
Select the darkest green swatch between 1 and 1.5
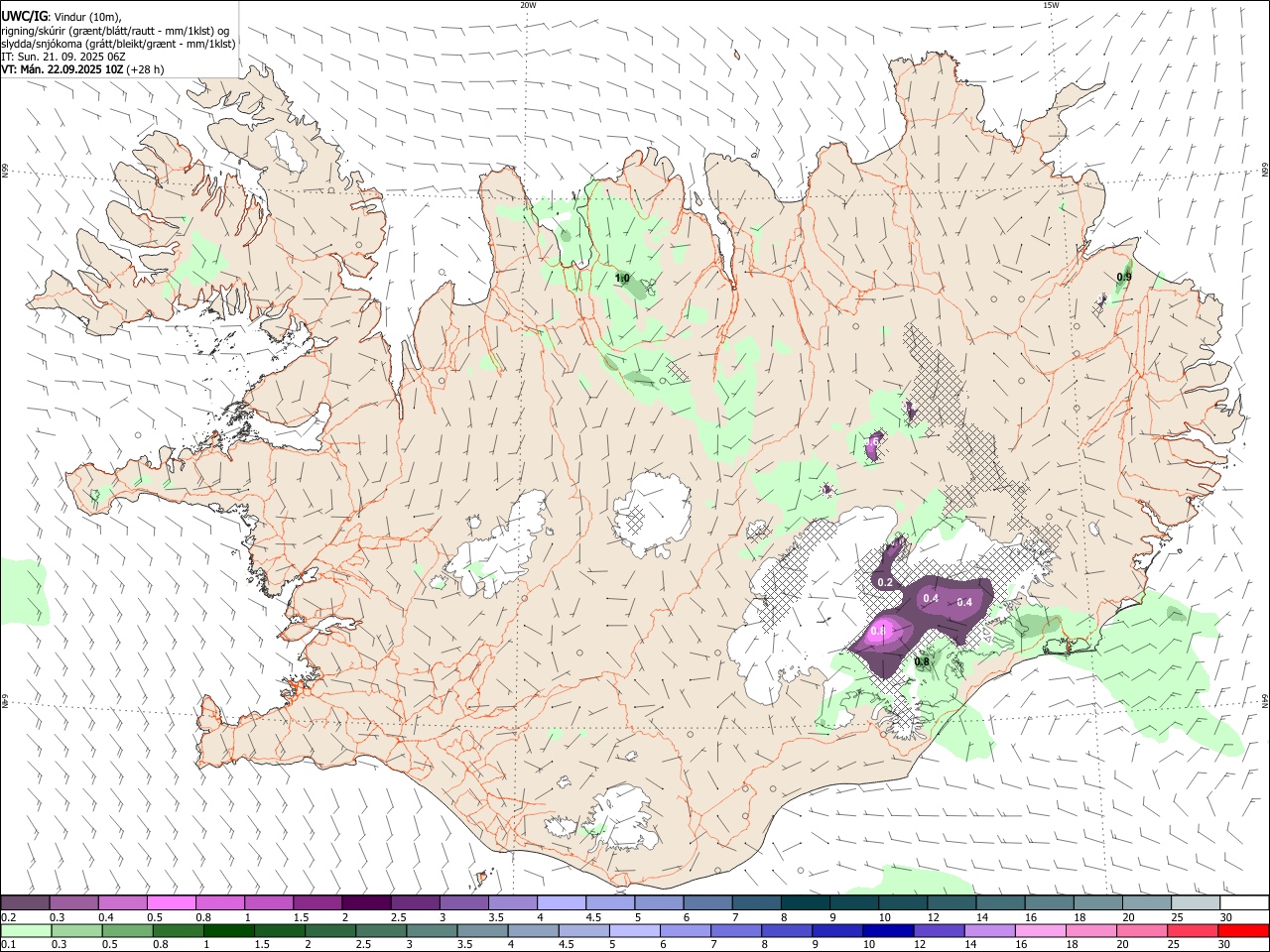(229, 930)
